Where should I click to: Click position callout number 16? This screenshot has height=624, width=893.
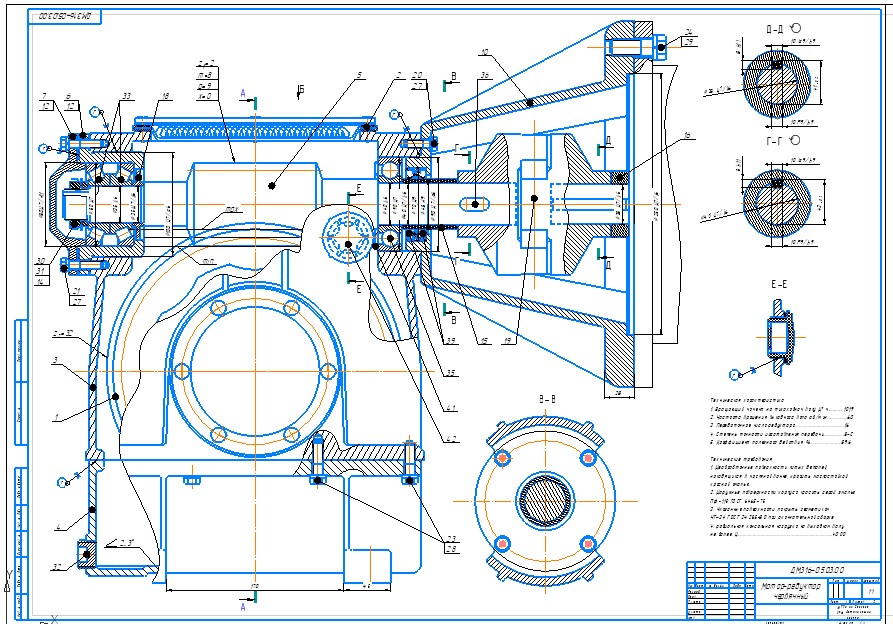687,136
